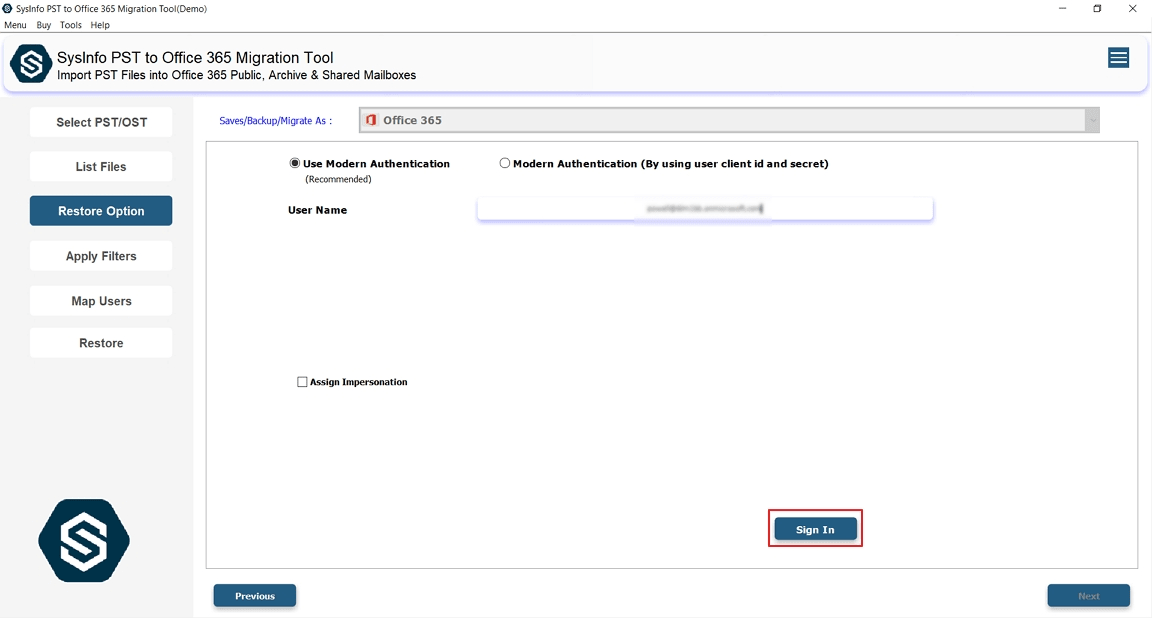Click the Next button
1152x618 pixels.
(x=1089, y=596)
